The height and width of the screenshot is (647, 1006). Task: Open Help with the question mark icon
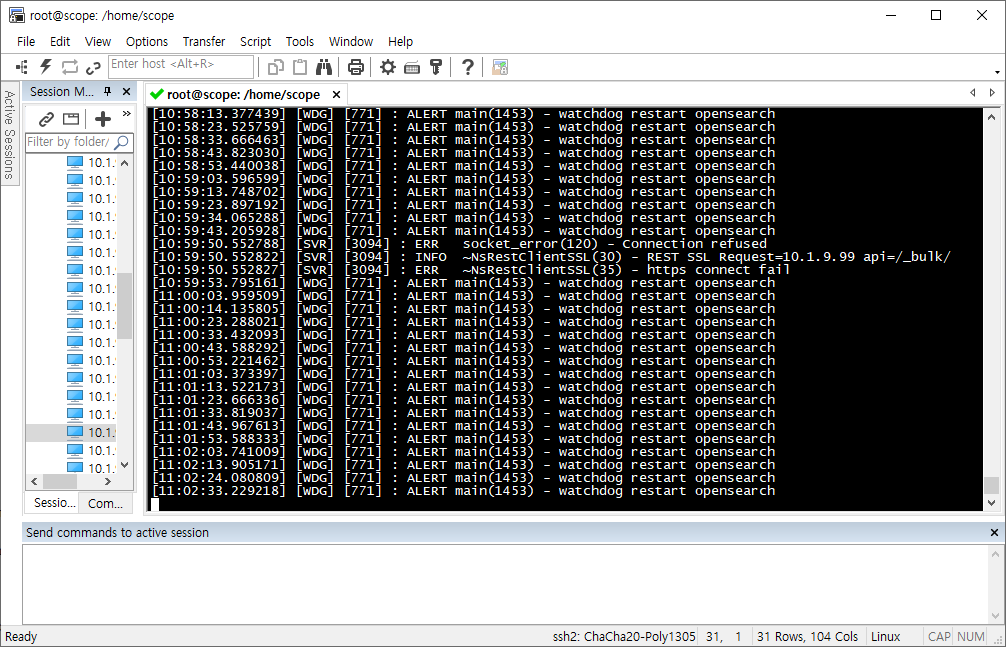click(468, 67)
